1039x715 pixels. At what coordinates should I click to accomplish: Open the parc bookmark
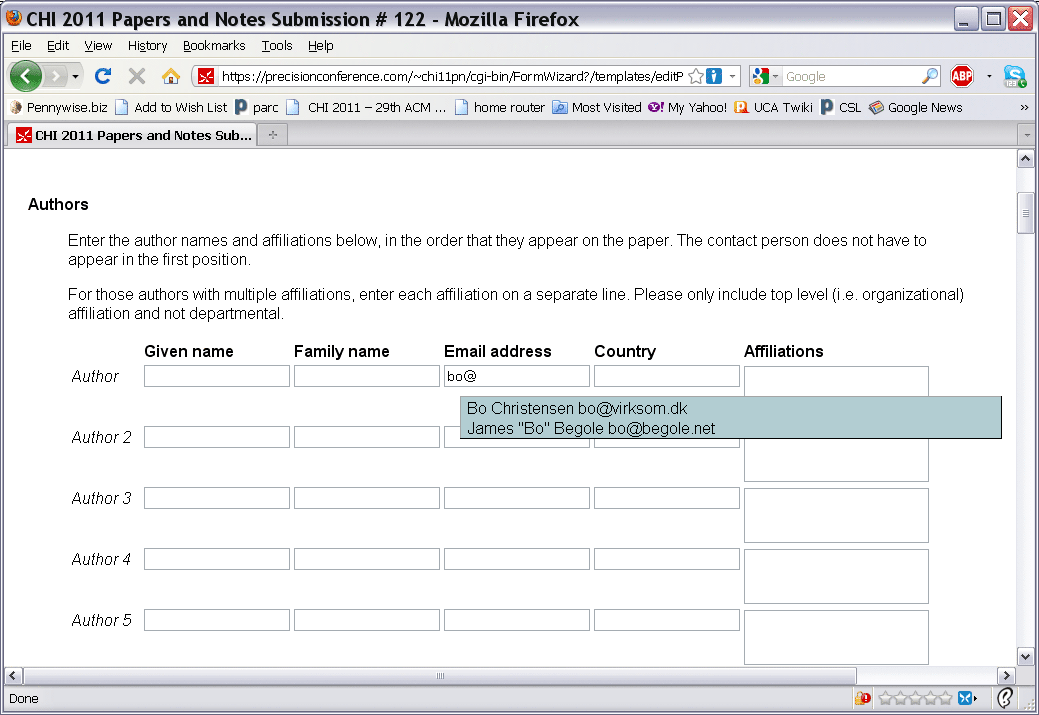coord(257,107)
